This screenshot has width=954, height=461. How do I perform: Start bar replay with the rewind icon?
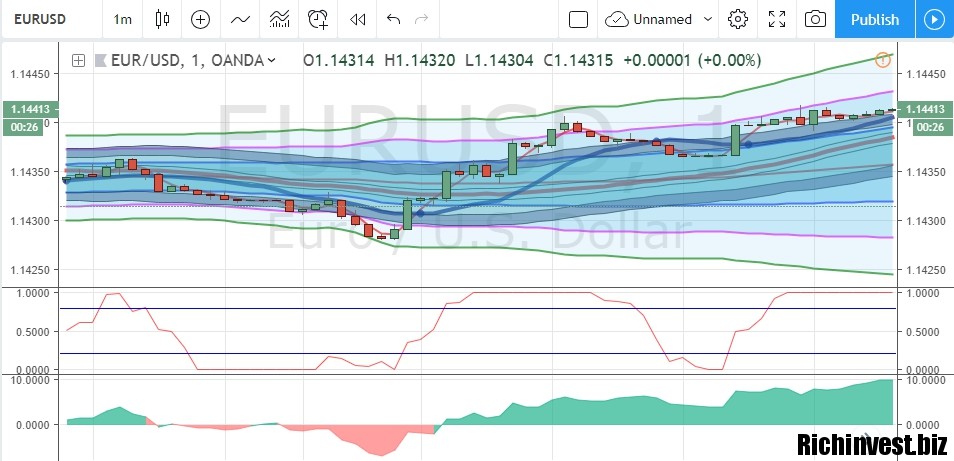[x=356, y=19]
